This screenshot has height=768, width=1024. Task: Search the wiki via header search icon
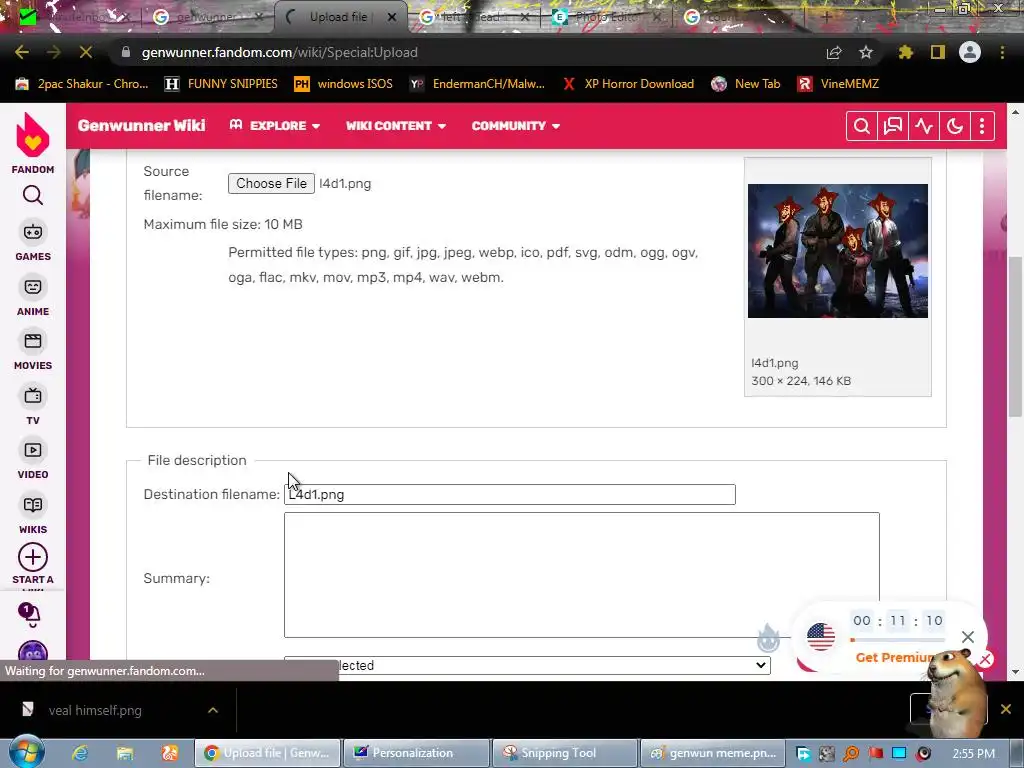(x=861, y=126)
